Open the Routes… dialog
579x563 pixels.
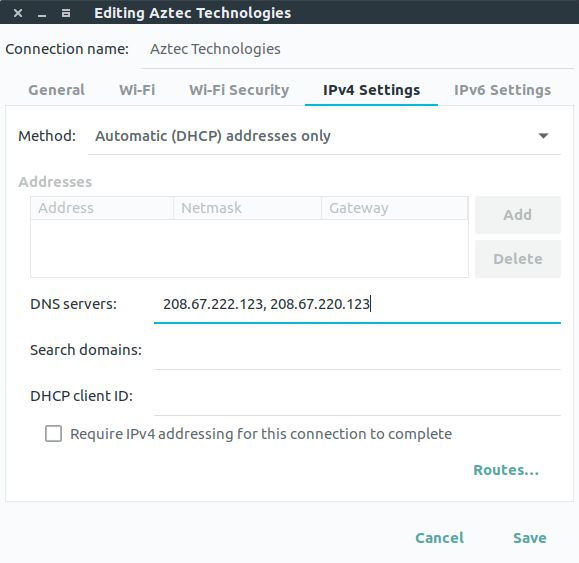tap(506, 470)
